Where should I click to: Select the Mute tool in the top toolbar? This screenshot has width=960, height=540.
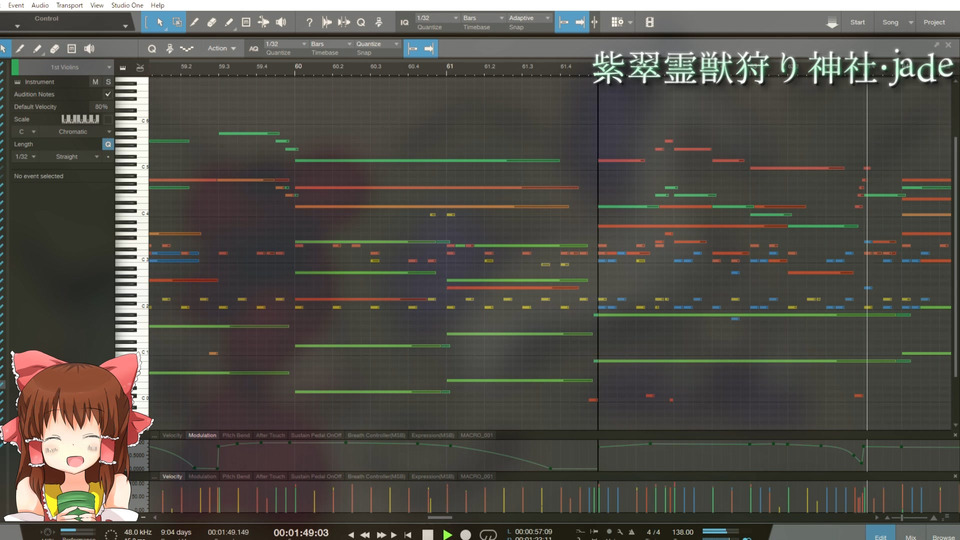click(246, 23)
